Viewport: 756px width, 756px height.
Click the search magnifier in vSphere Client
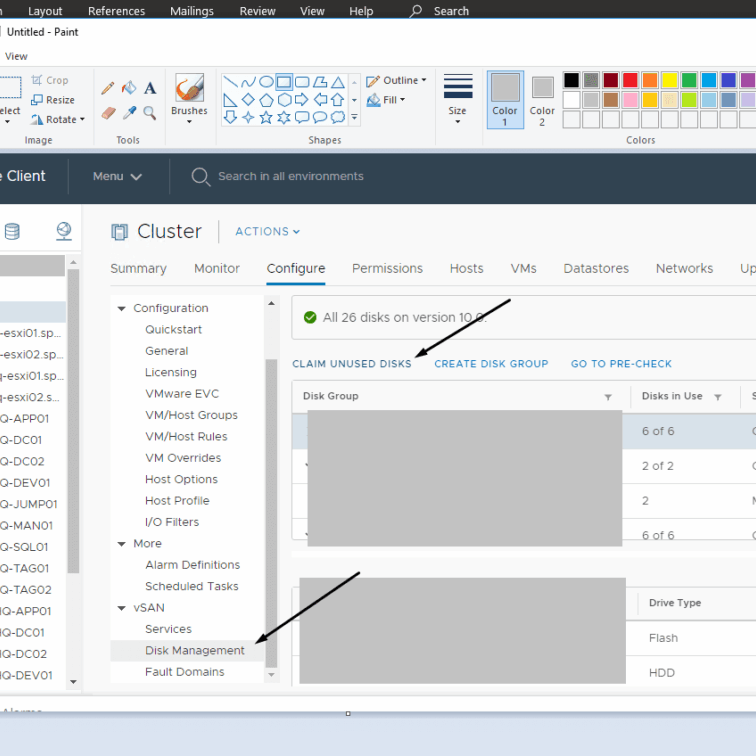click(x=201, y=177)
